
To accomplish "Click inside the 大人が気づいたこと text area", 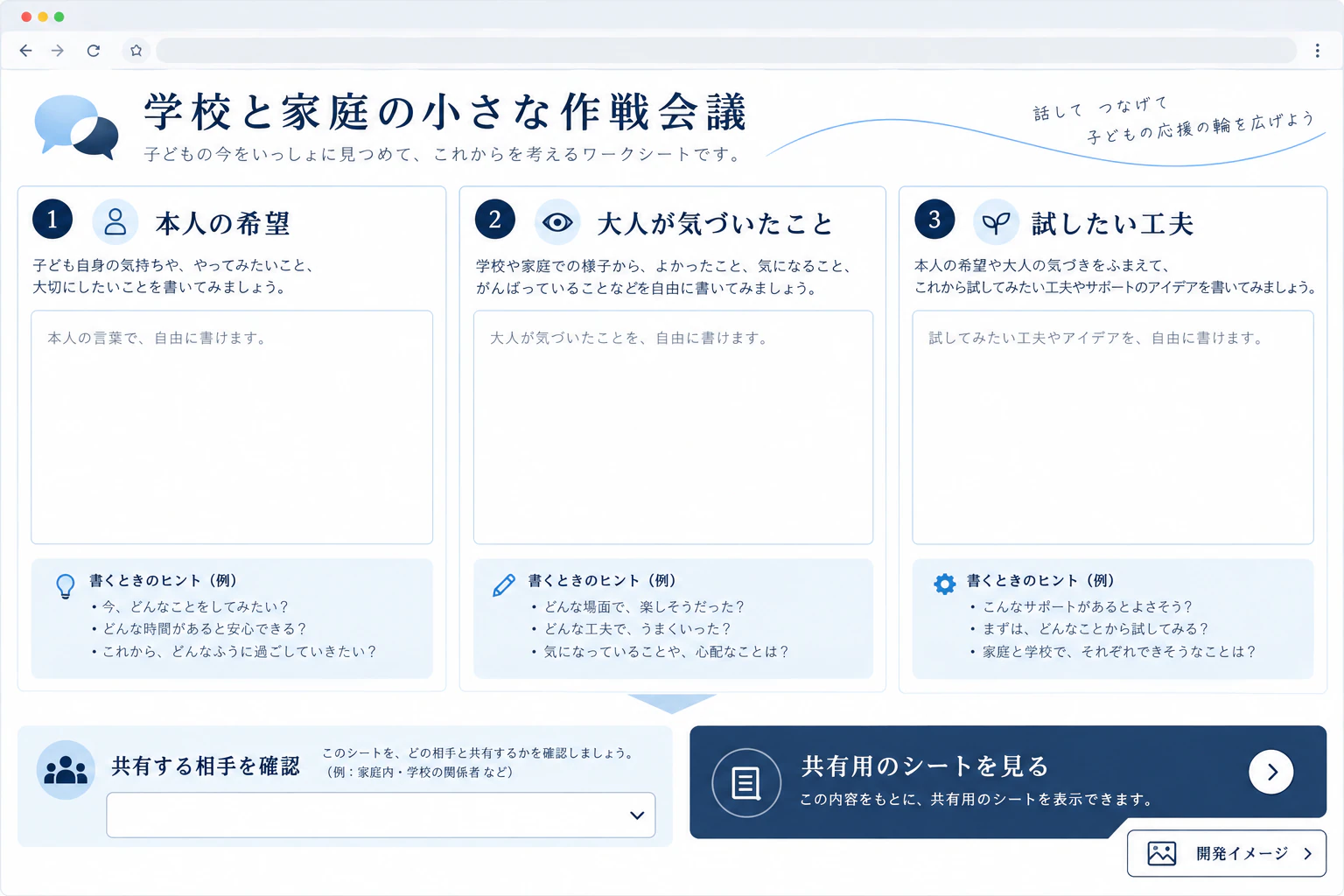I will point(673,427).
